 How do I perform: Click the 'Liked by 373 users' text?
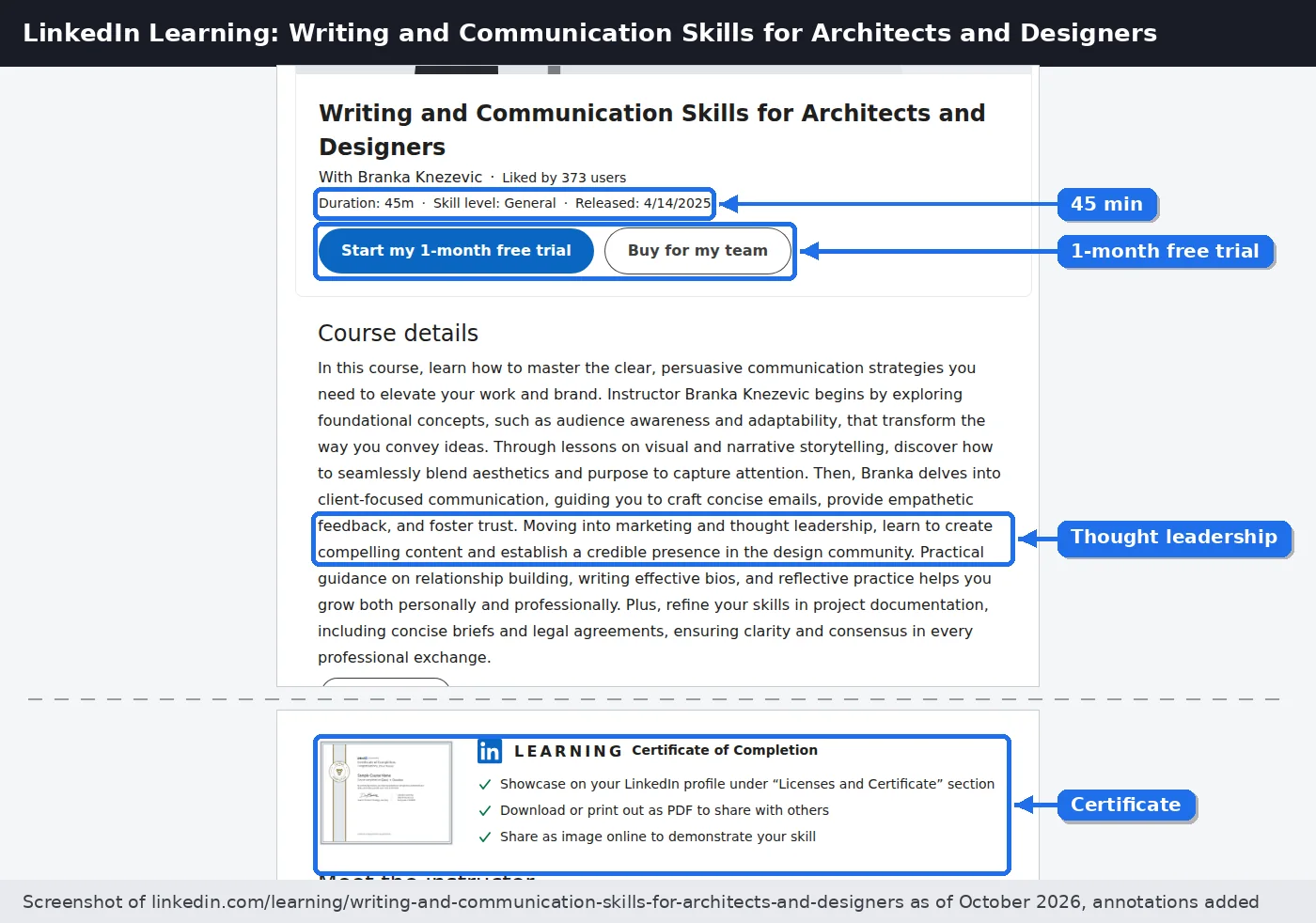point(564,178)
